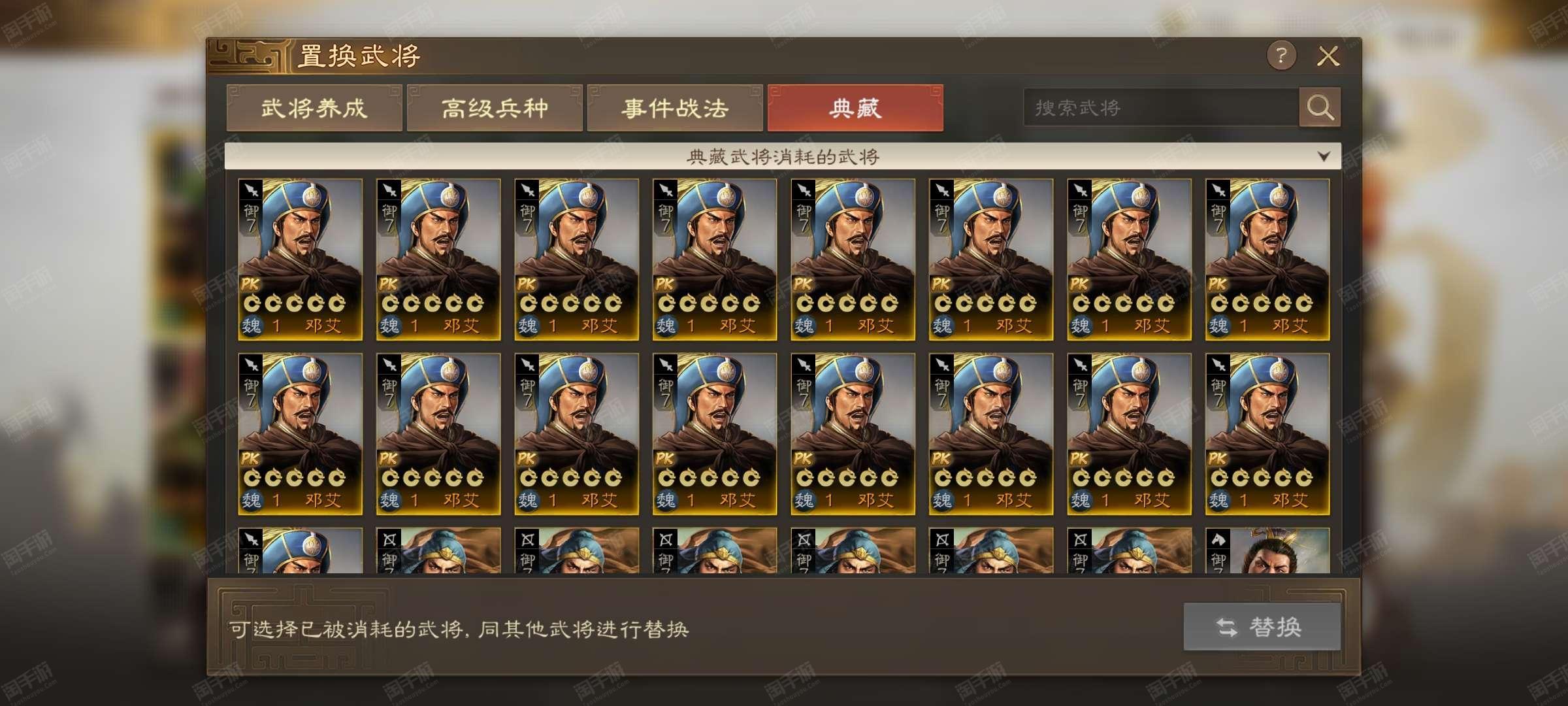
Task: Open help via question mark icon
Action: pyautogui.click(x=1281, y=56)
